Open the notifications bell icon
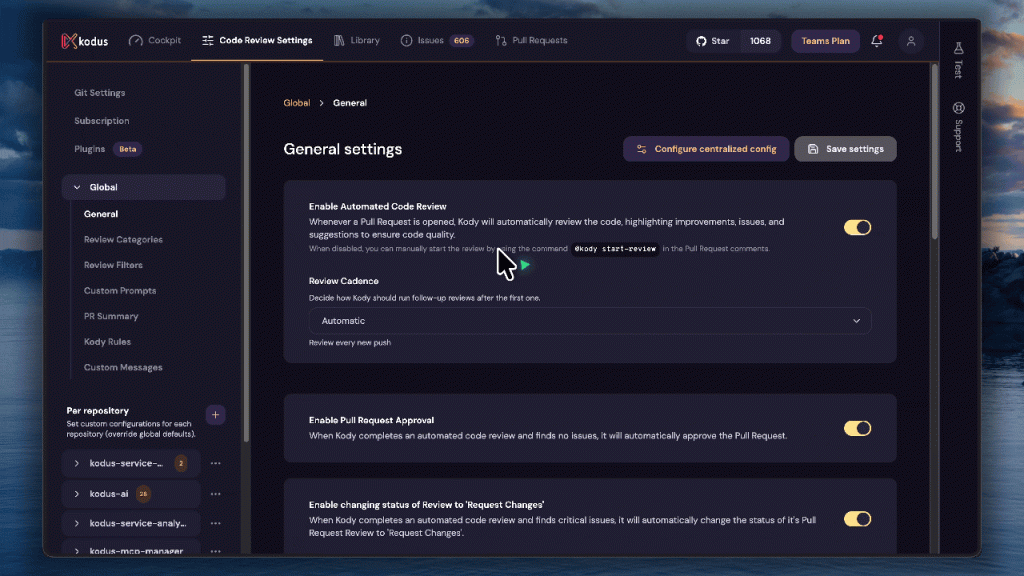This screenshot has width=1024, height=576. pyautogui.click(x=877, y=41)
